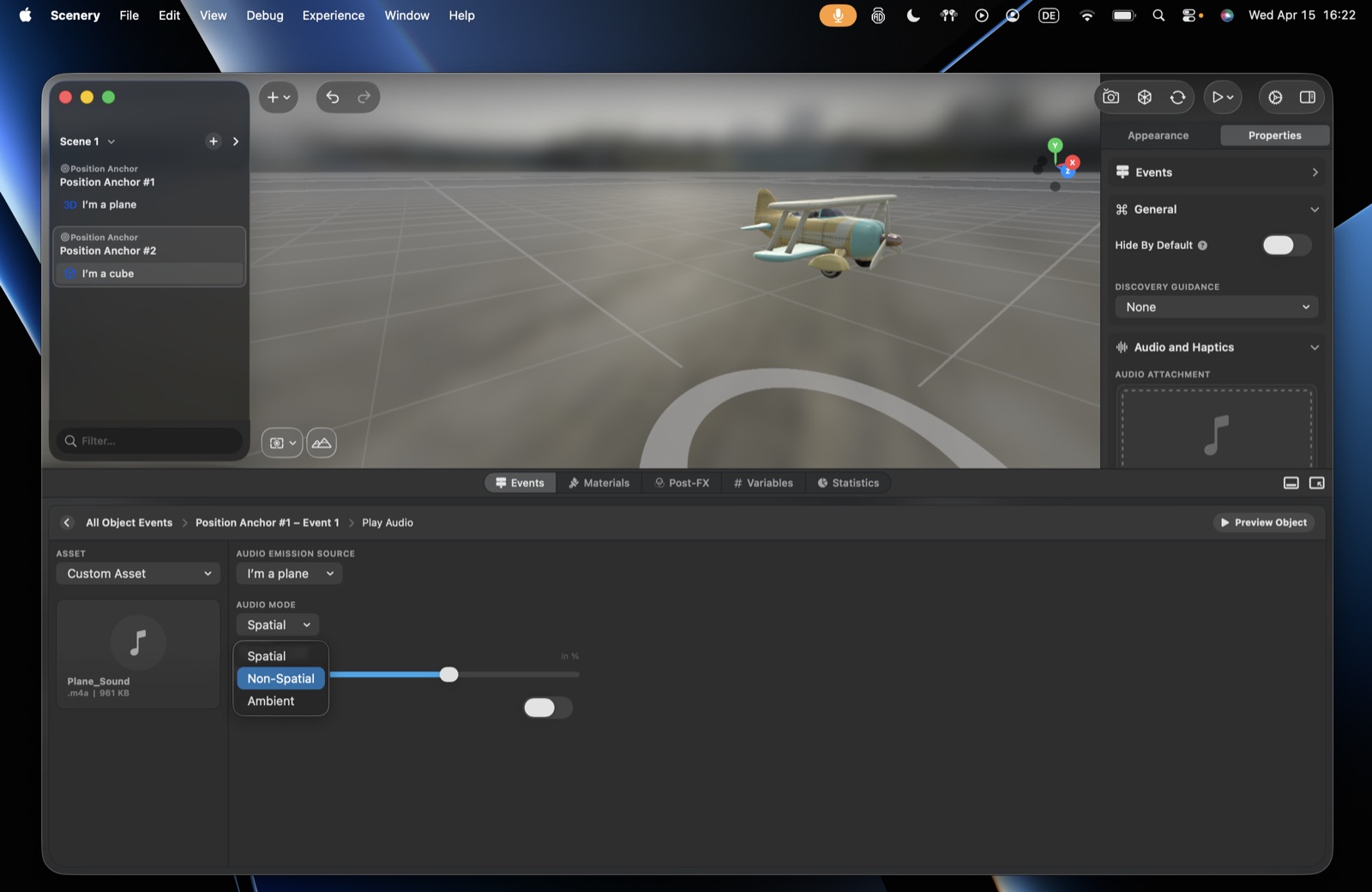Image resolution: width=1372 pixels, height=892 pixels.
Task: Expand the Scene 1 dropdown
Action: [87, 142]
